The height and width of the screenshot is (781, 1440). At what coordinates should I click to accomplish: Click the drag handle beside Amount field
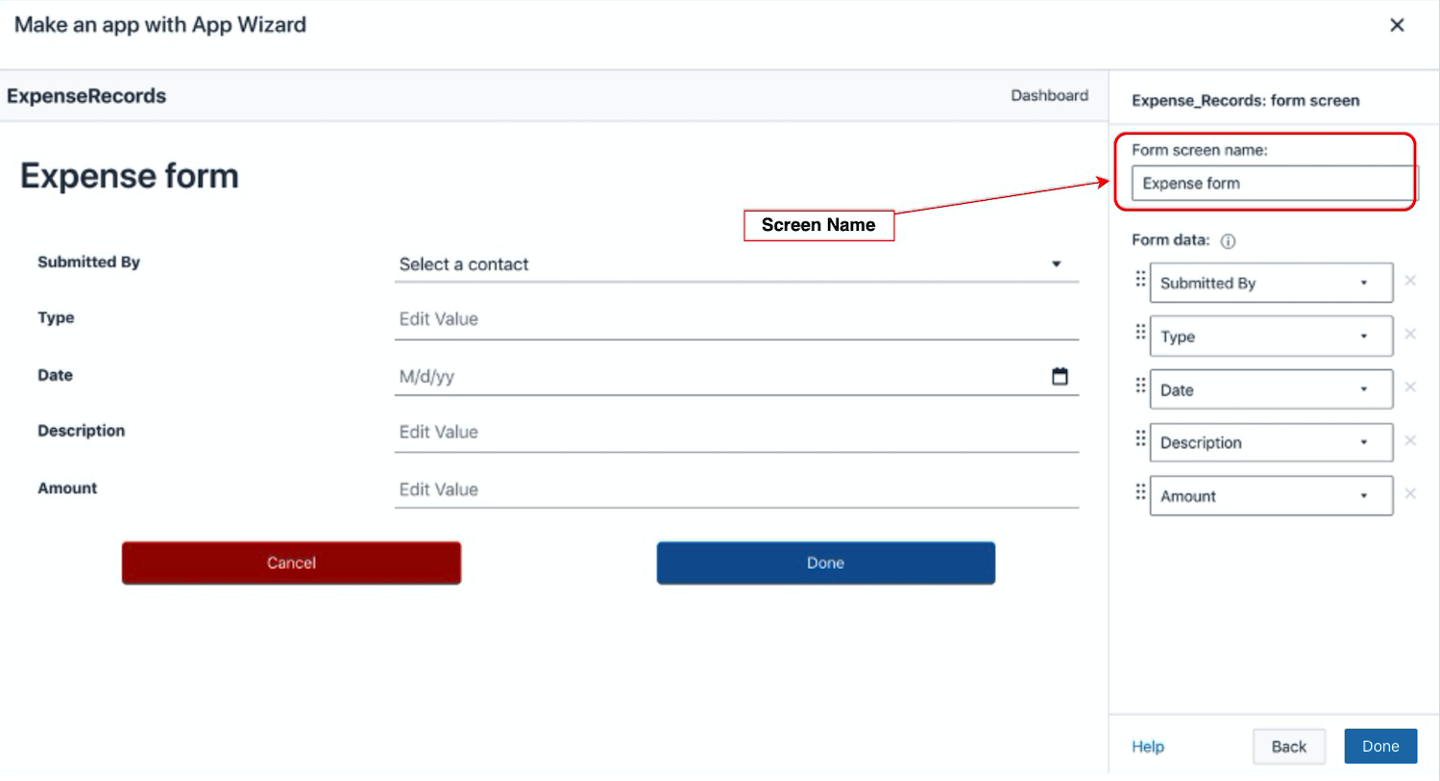(1140, 491)
